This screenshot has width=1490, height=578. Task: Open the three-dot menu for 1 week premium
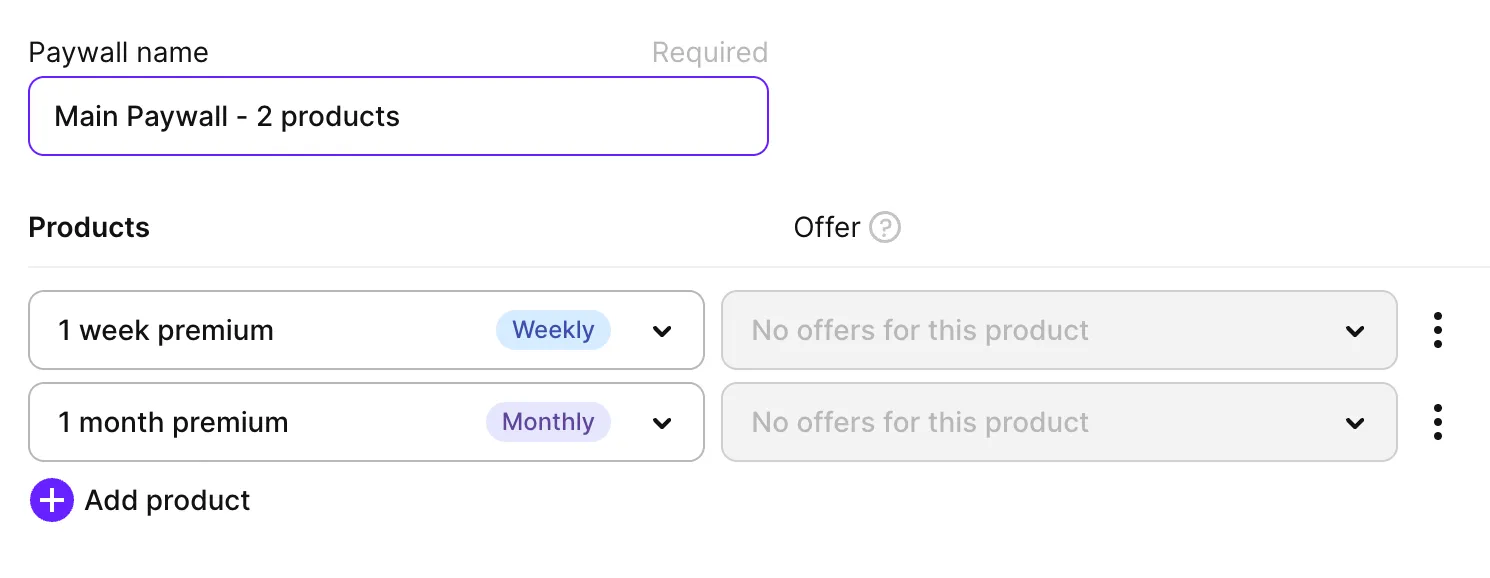[x=1437, y=330]
